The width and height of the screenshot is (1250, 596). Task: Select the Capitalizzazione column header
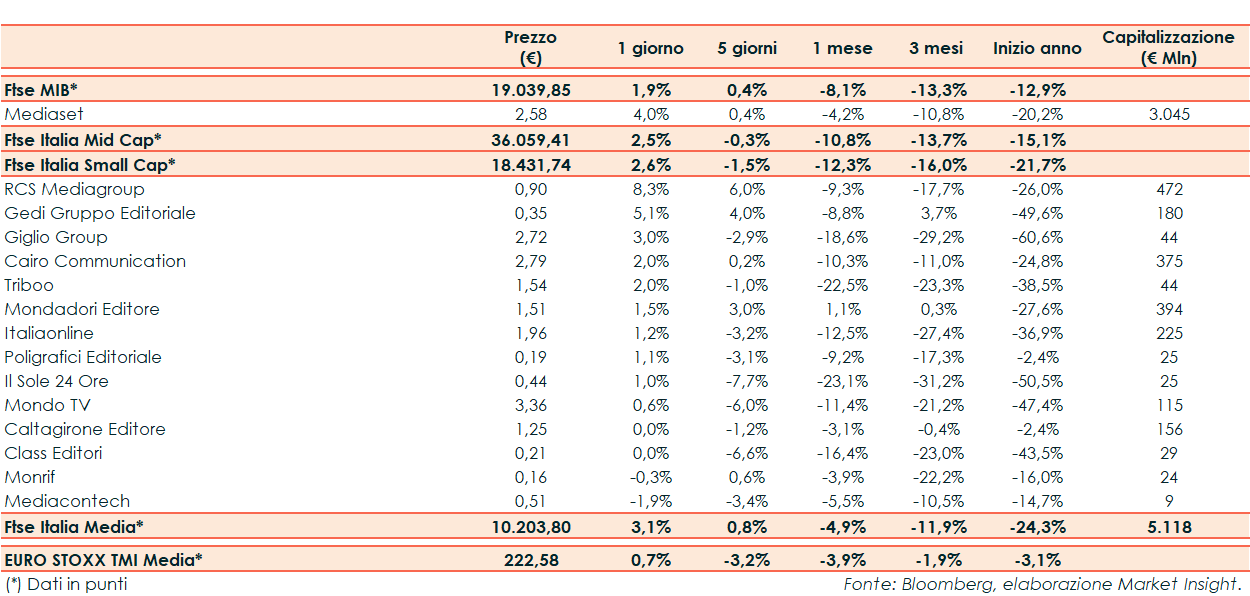coord(1168,47)
